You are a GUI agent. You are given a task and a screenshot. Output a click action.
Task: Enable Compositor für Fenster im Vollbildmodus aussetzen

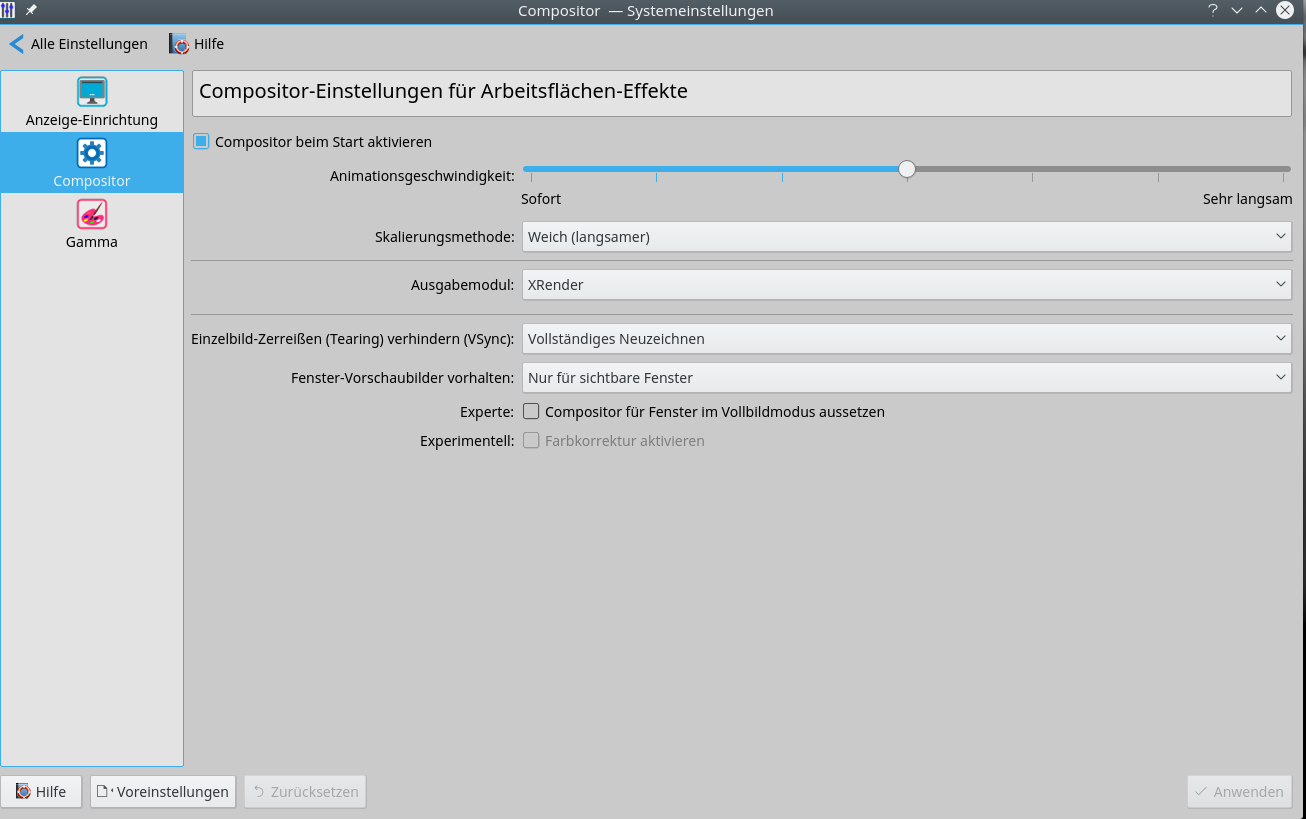click(x=531, y=411)
